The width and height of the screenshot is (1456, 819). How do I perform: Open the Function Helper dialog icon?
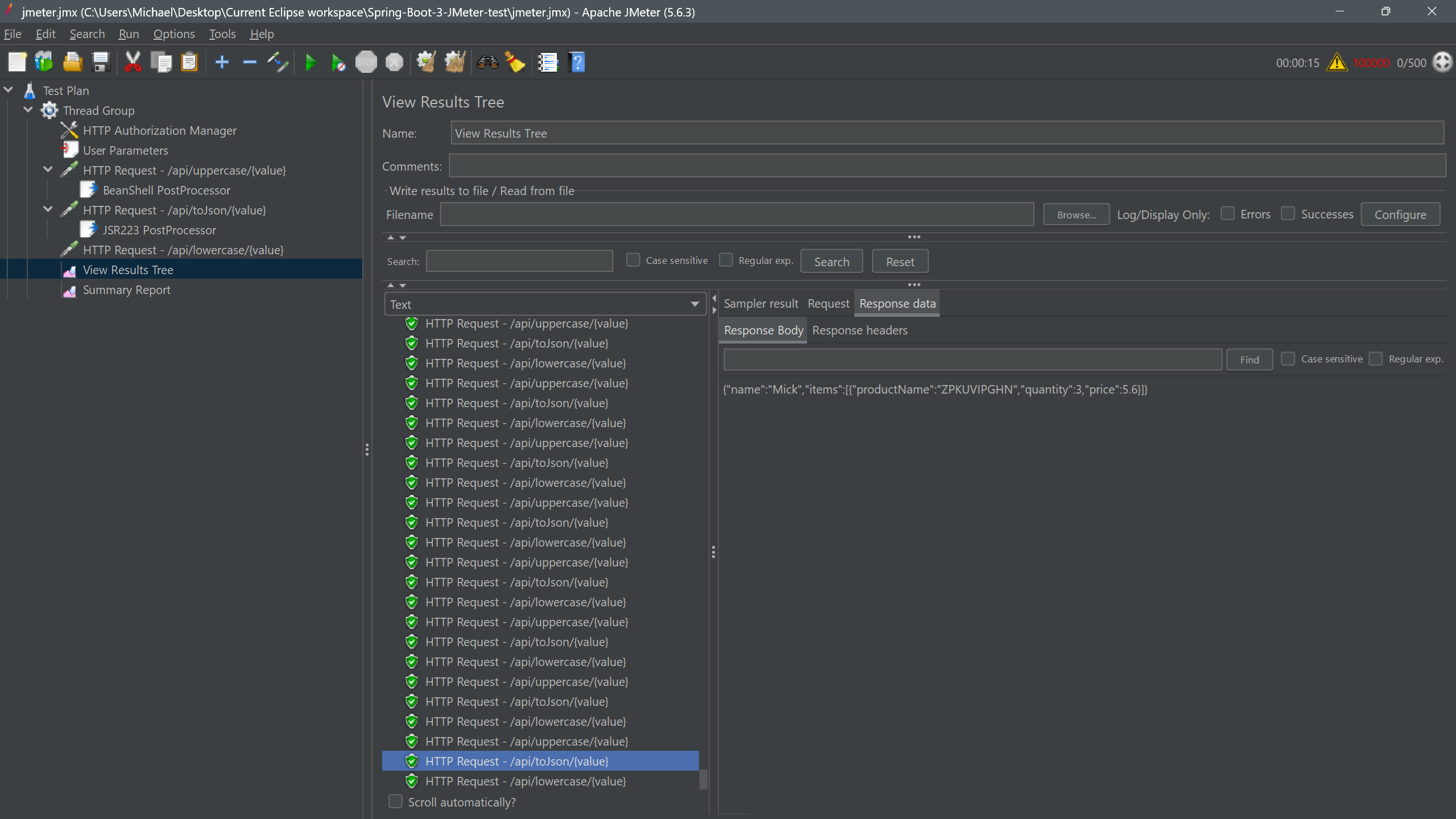point(548,62)
